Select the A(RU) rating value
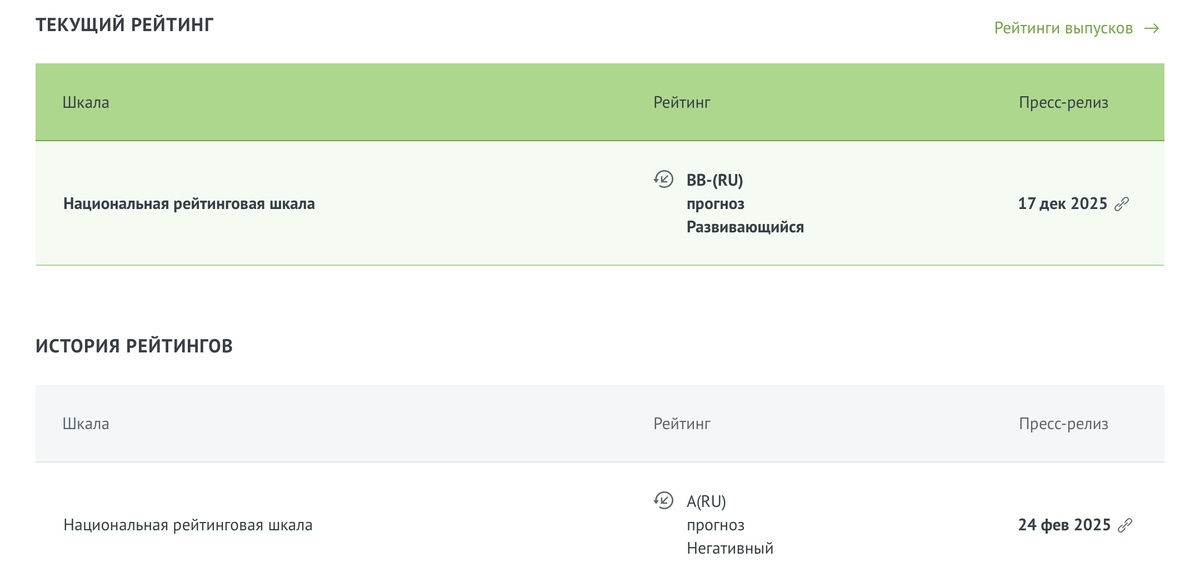 (706, 501)
